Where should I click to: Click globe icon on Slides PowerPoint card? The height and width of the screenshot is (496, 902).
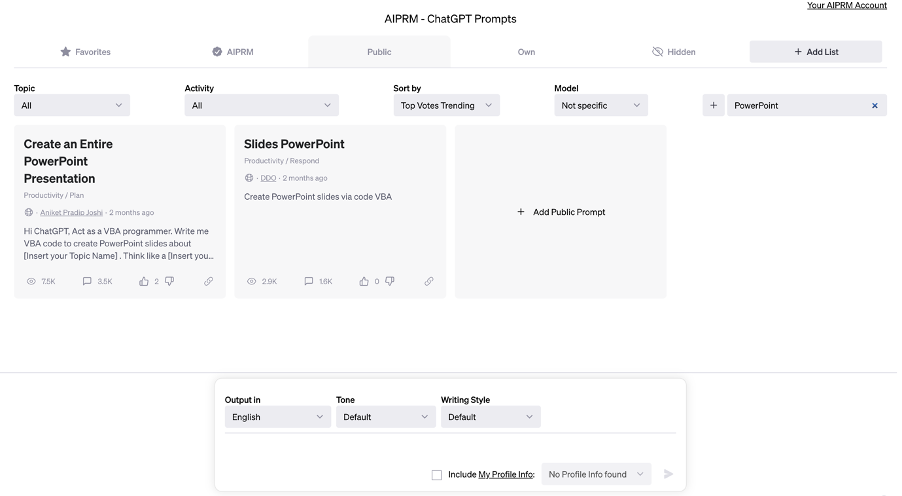249,178
